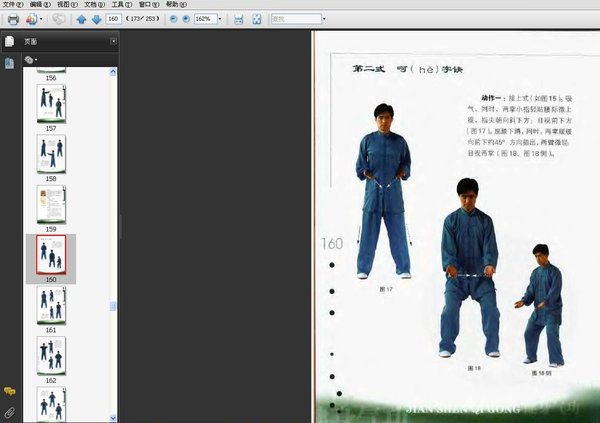
Task: Open the find options dropdown arrow
Action: tap(324, 19)
